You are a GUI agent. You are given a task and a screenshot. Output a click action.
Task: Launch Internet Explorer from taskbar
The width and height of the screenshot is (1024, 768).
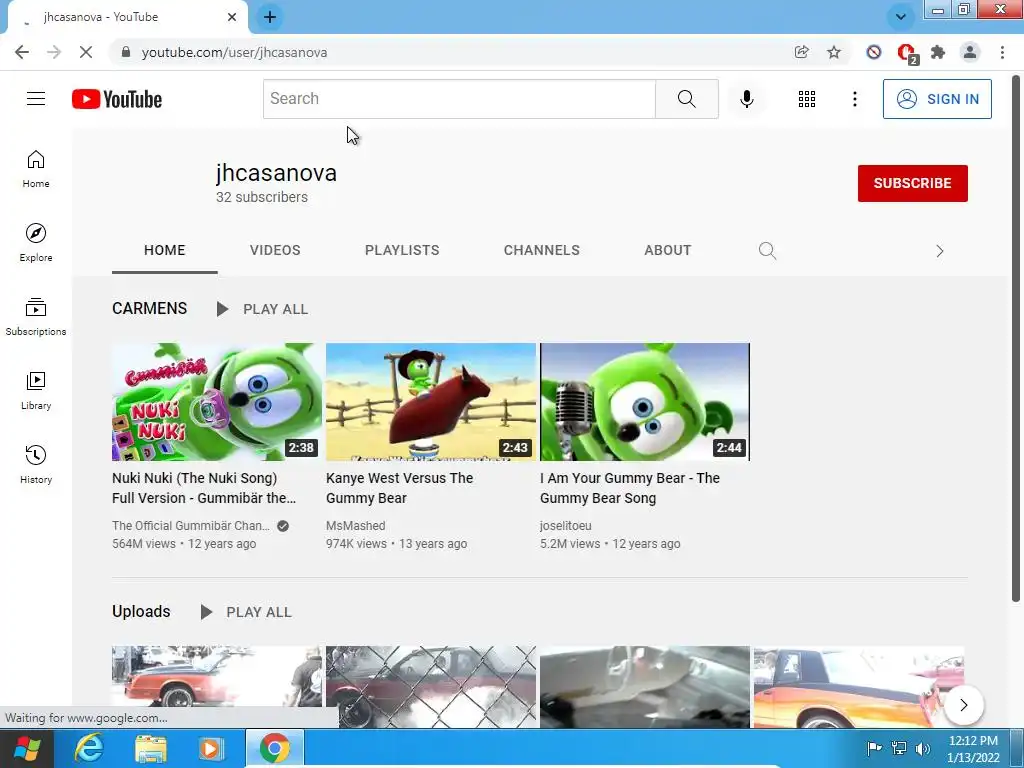[88, 748]
